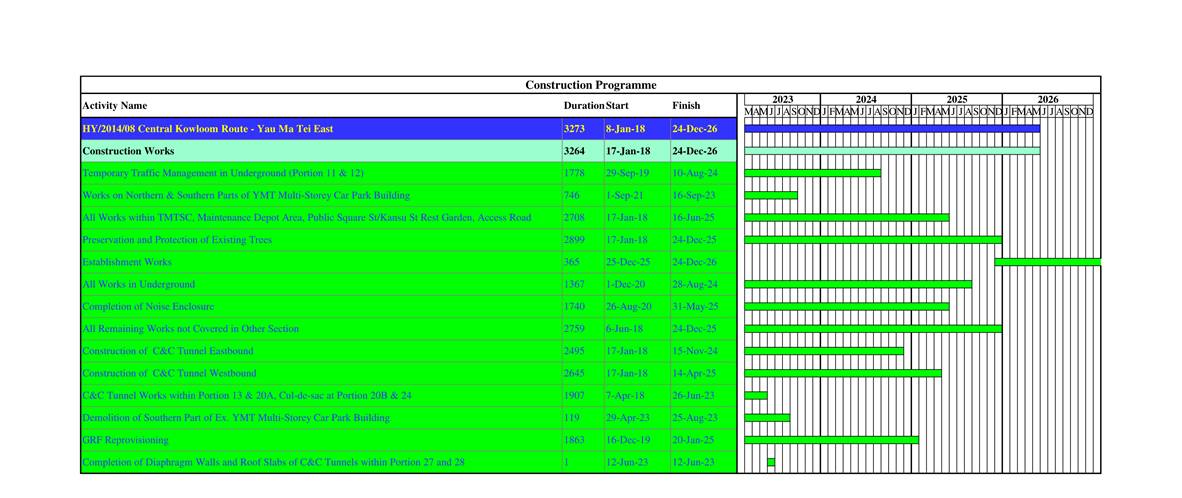This screenshot has height=498, width=1182.
Task: Click the Construction Works summary row name
Action: click(128, 151)
